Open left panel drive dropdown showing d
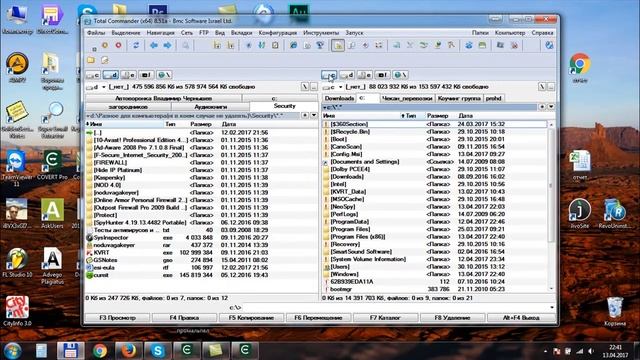Screen dimensions: 640x360 pyautogui.click(x=96, y=87)
